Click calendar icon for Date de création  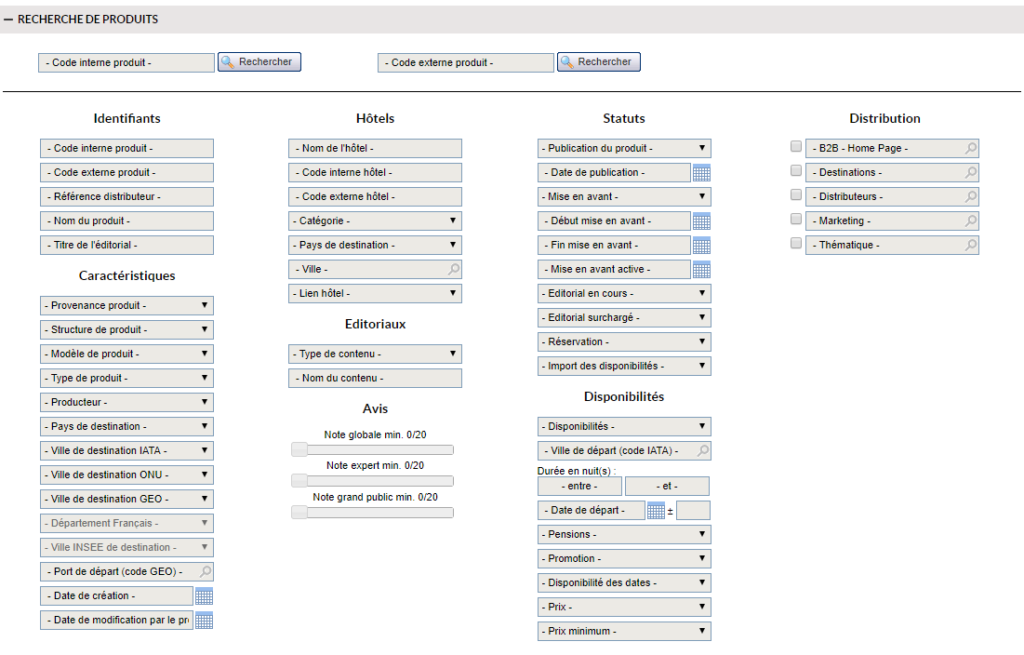(x=204, y=597)
